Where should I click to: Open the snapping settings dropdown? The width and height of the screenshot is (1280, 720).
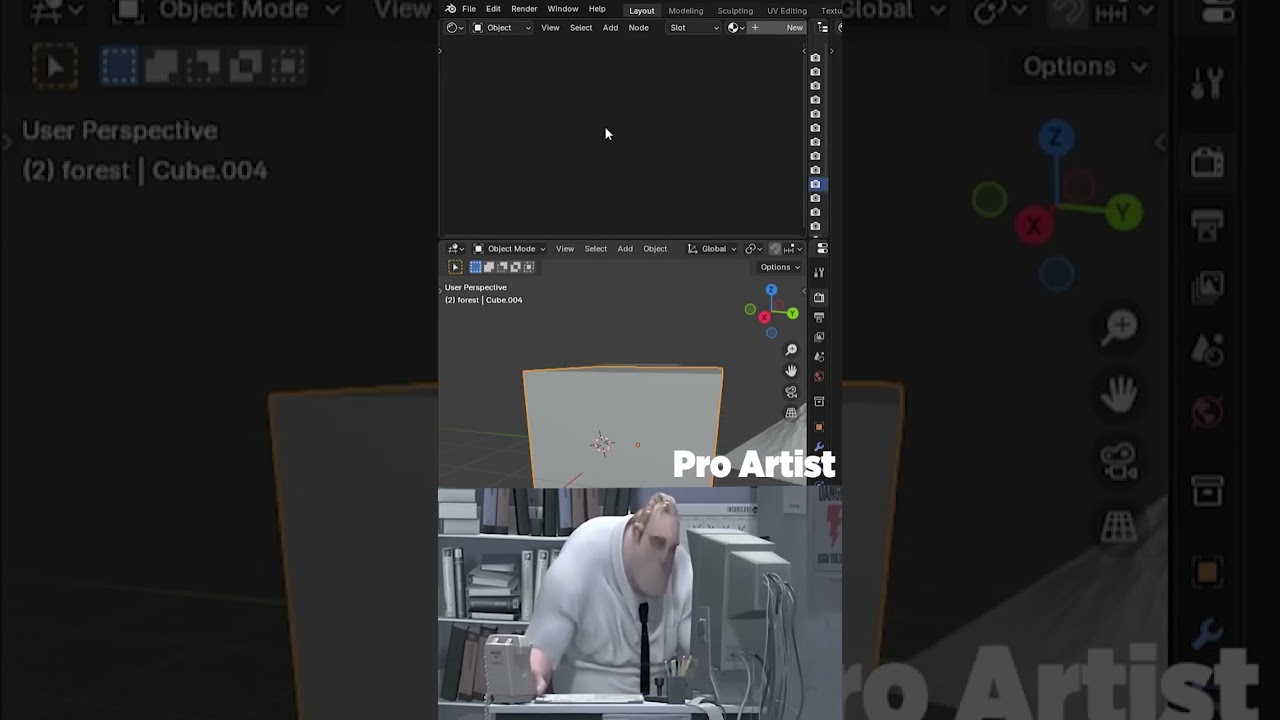click(792, 249)
